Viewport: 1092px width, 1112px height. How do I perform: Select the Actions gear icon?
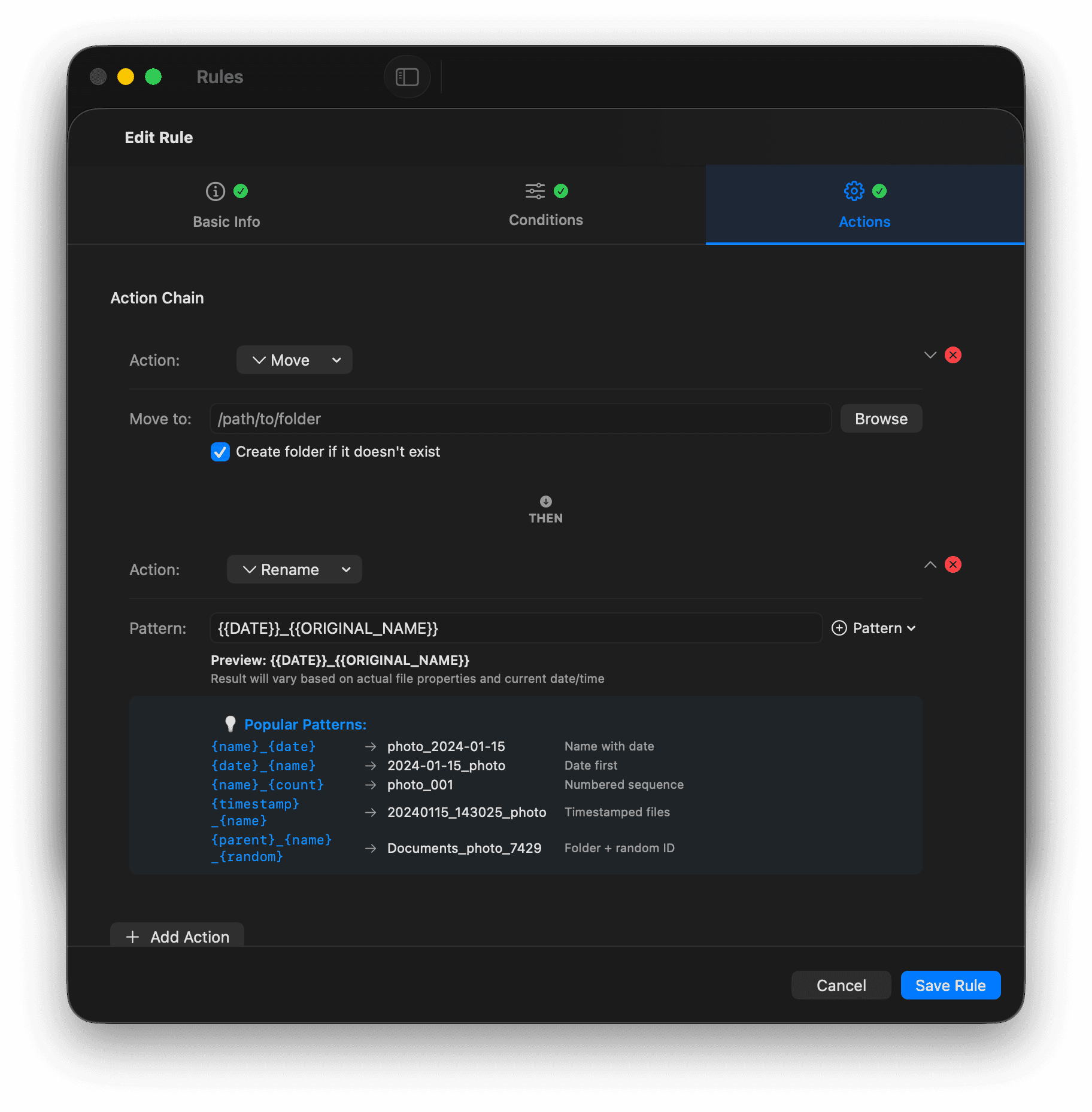[853, 191]
